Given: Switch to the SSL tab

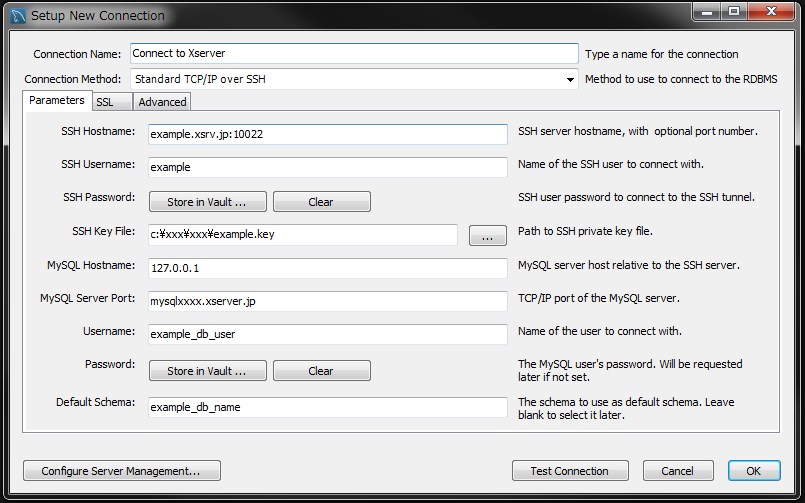Looking at the screenshot, I should [112, 102].
